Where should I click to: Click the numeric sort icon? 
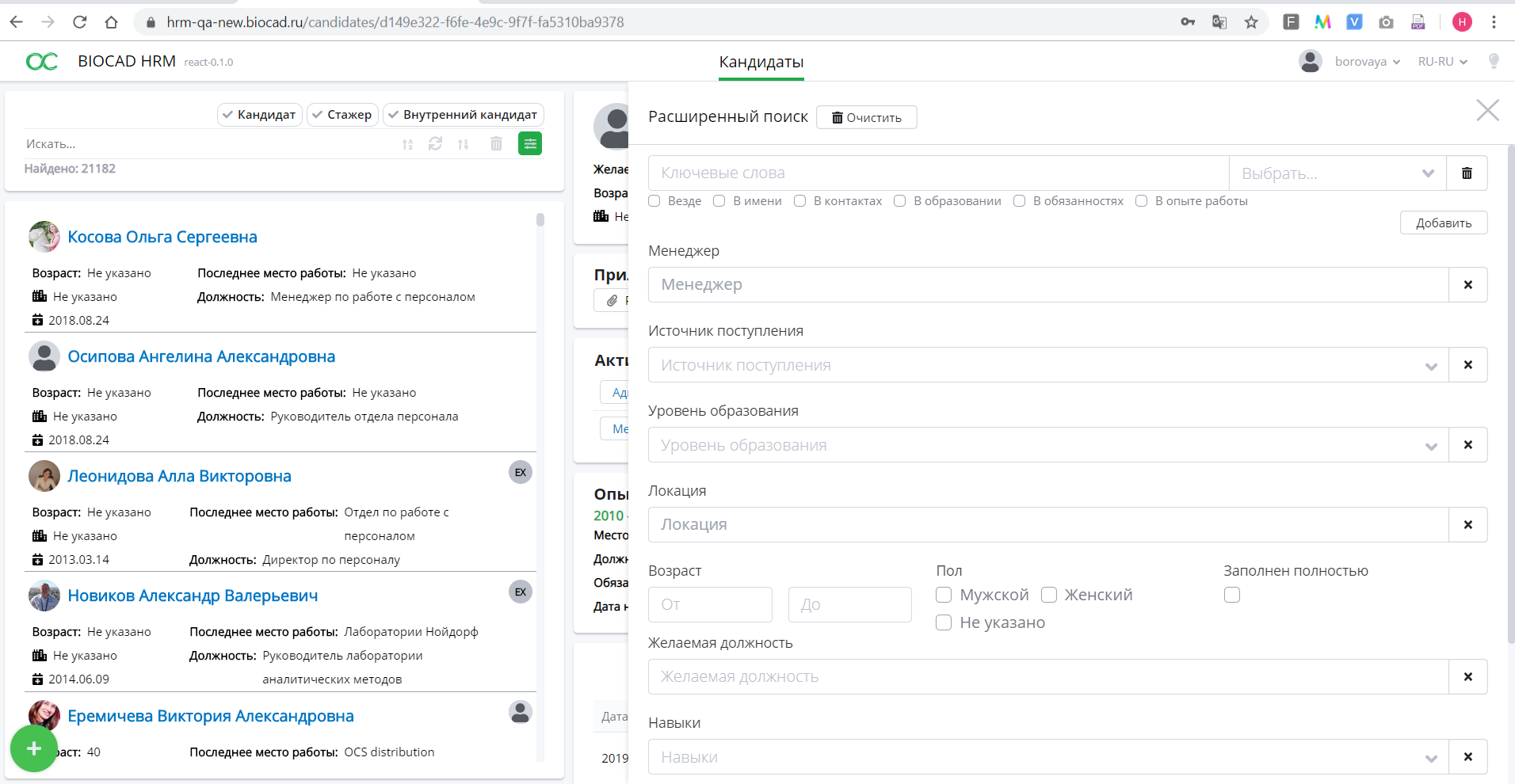[x=463, y=144]
